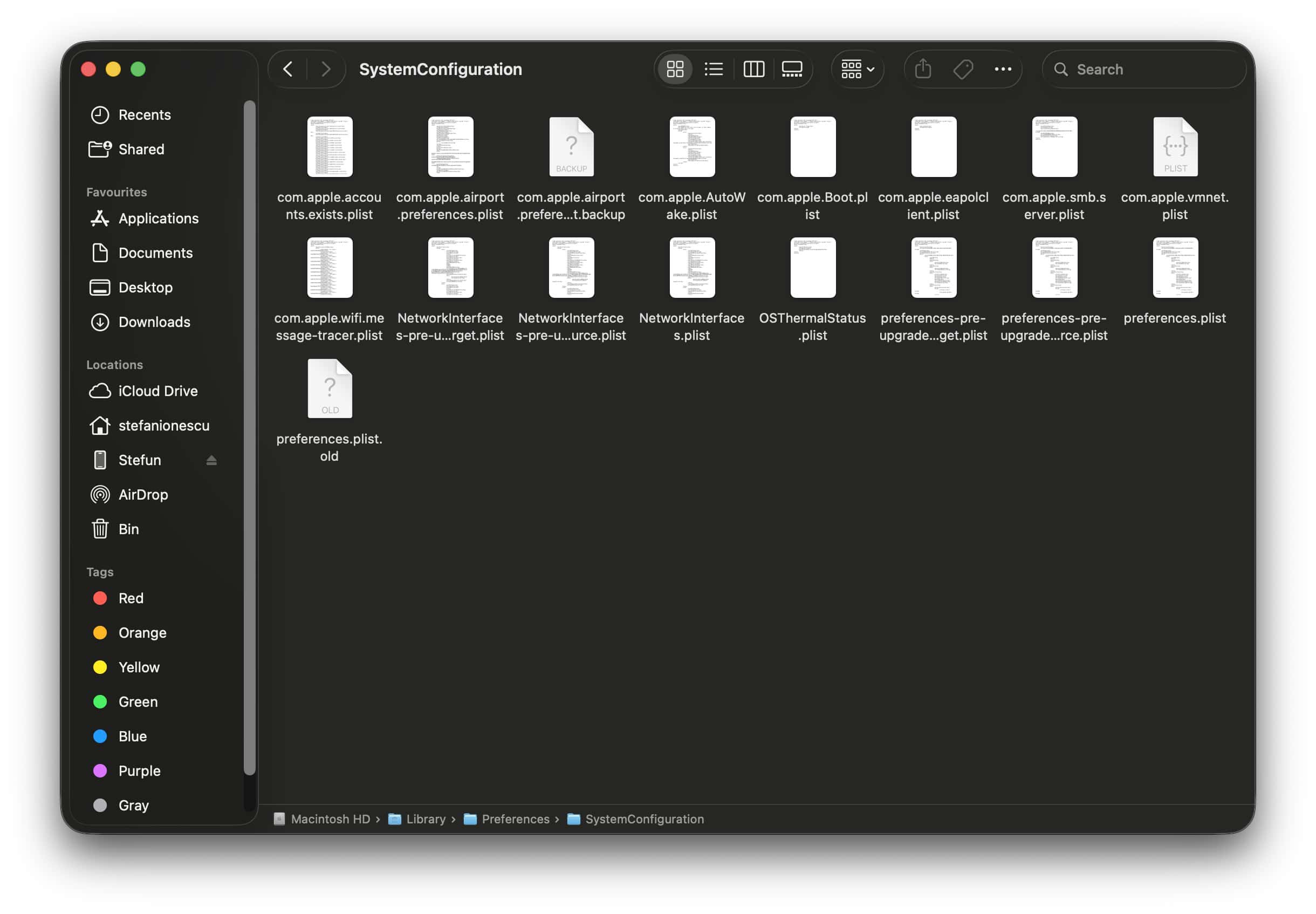Open the more actions ellipsis menu
The width and height of the screenshot is (1316, 914).
[1002, 69]
